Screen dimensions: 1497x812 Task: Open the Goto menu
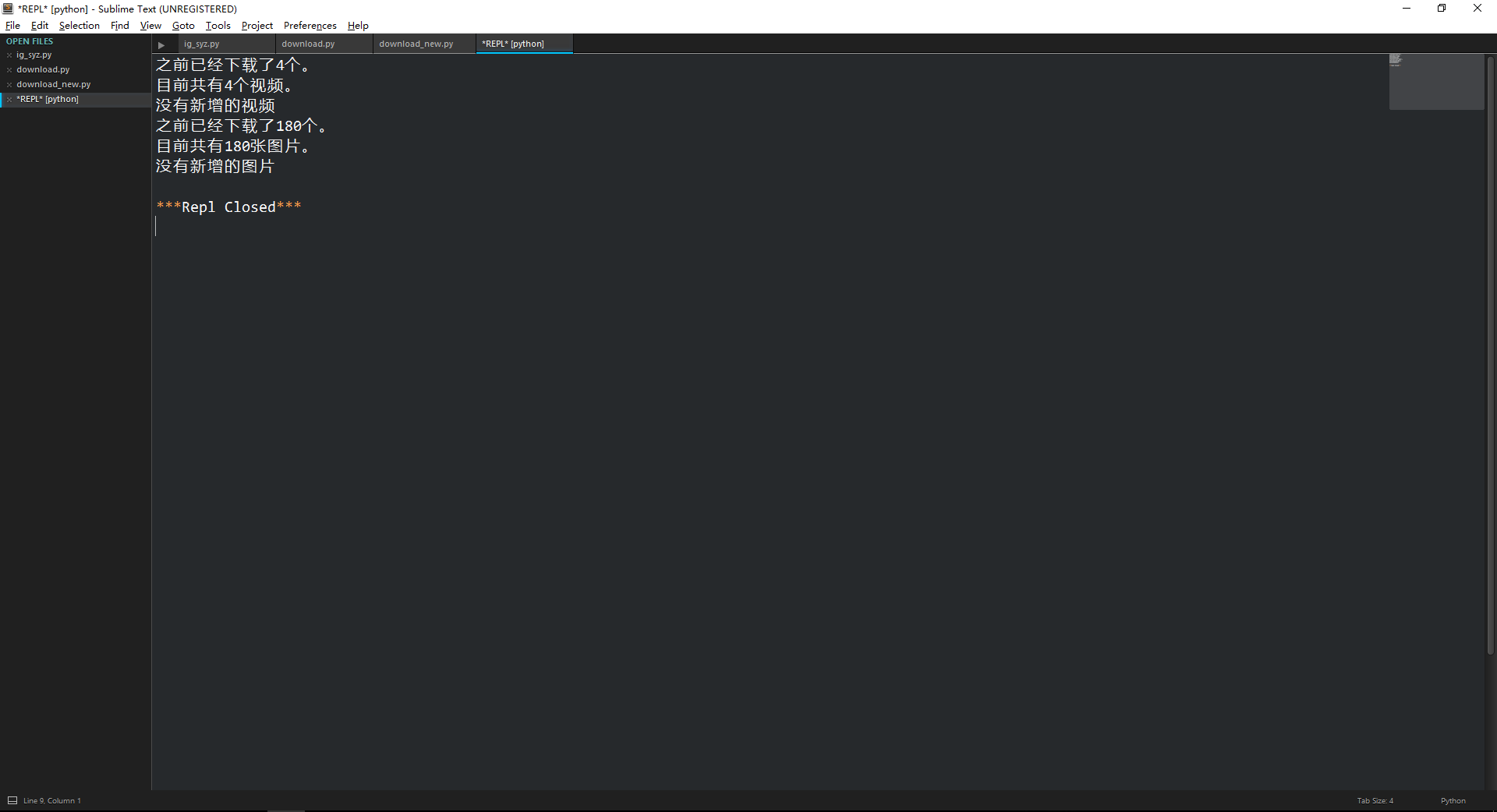coord(183,26)
